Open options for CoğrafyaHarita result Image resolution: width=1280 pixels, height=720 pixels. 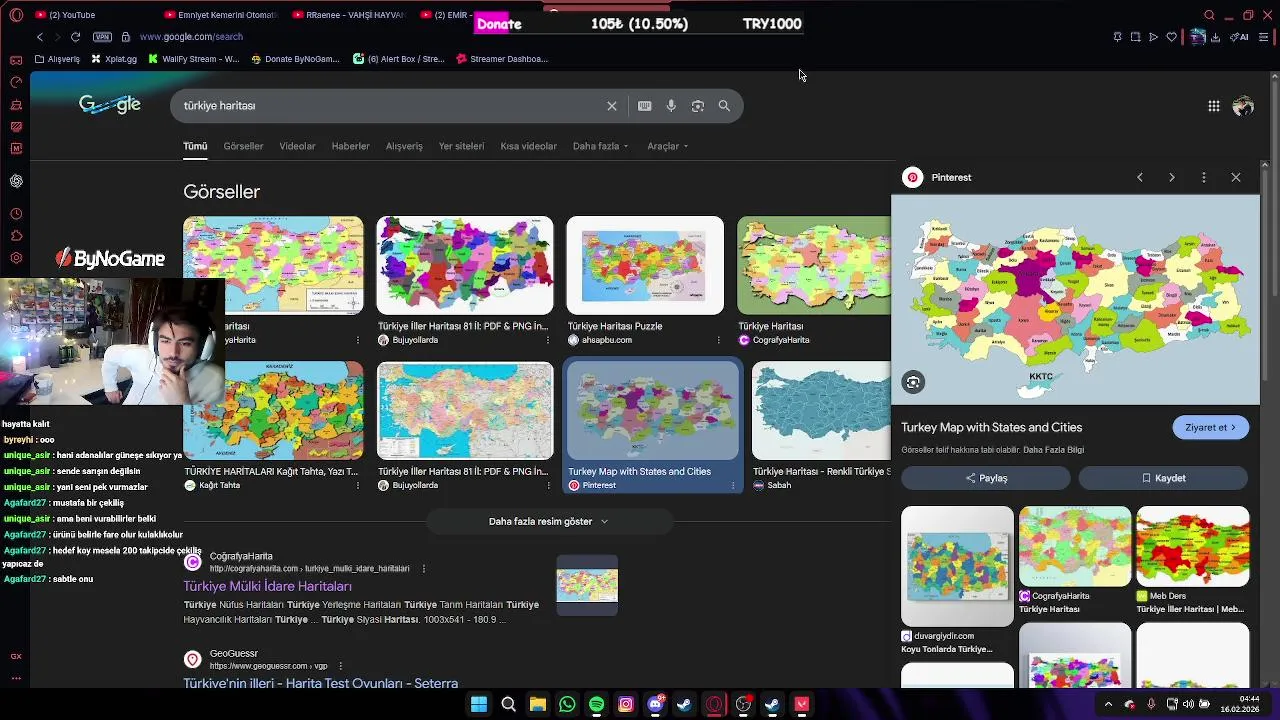coord(424,568)
